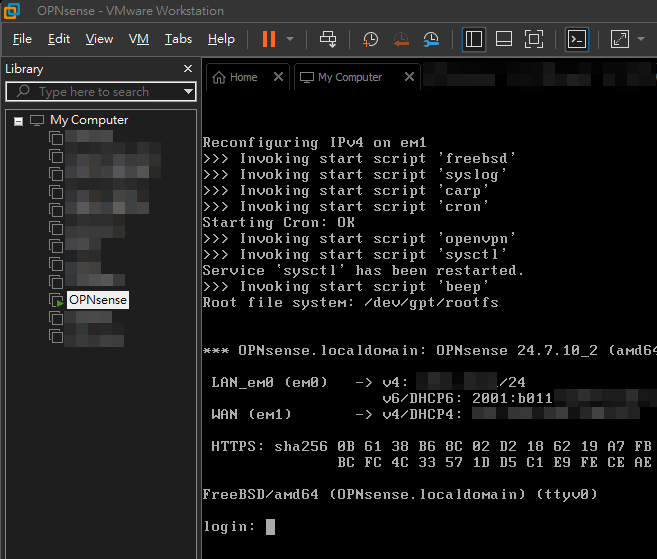Click the 'Library' panel title
This screenshot has height=559, width=657.
coord(24,69)
